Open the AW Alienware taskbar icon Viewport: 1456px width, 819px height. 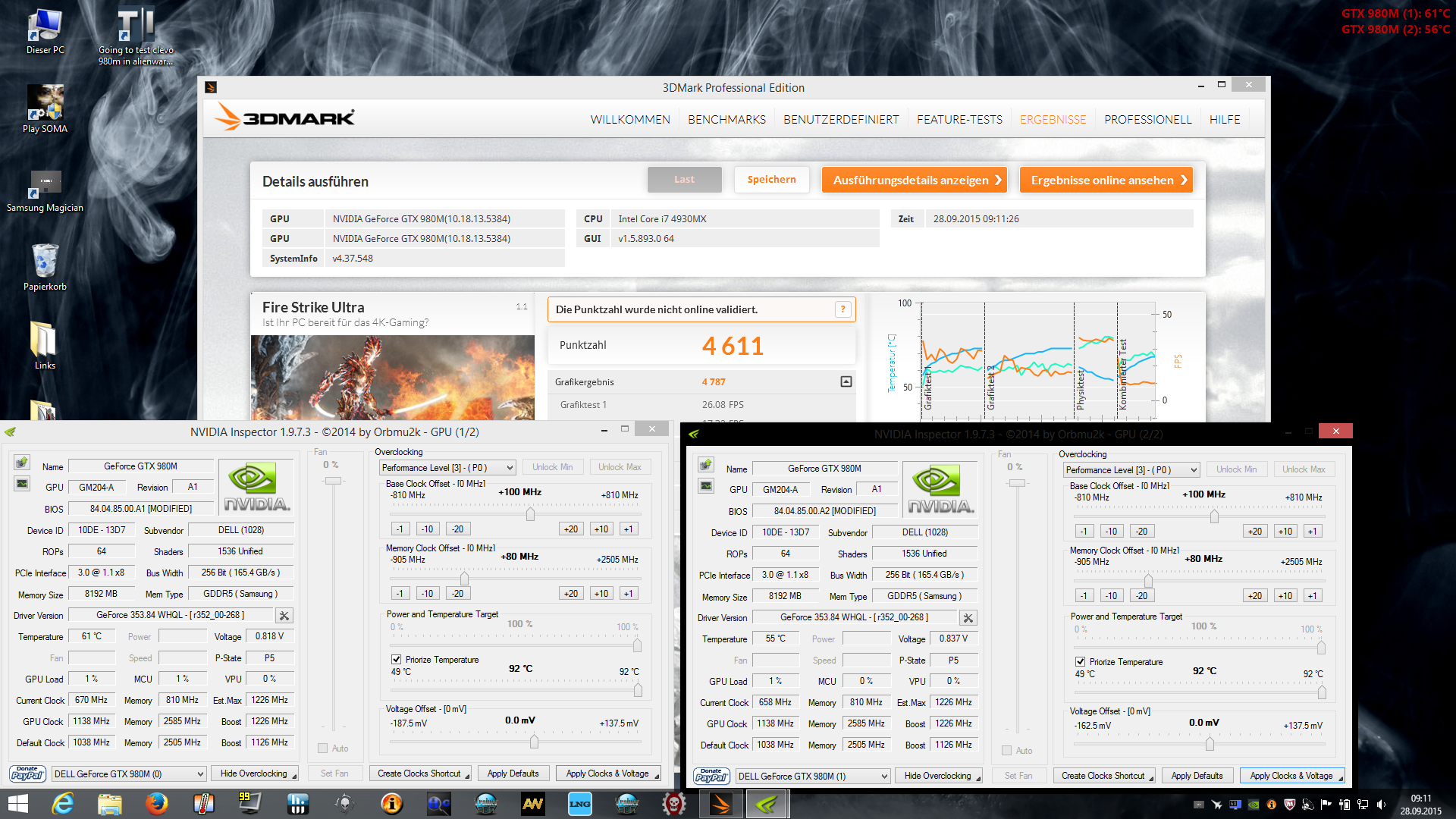(x=533, y=804)
